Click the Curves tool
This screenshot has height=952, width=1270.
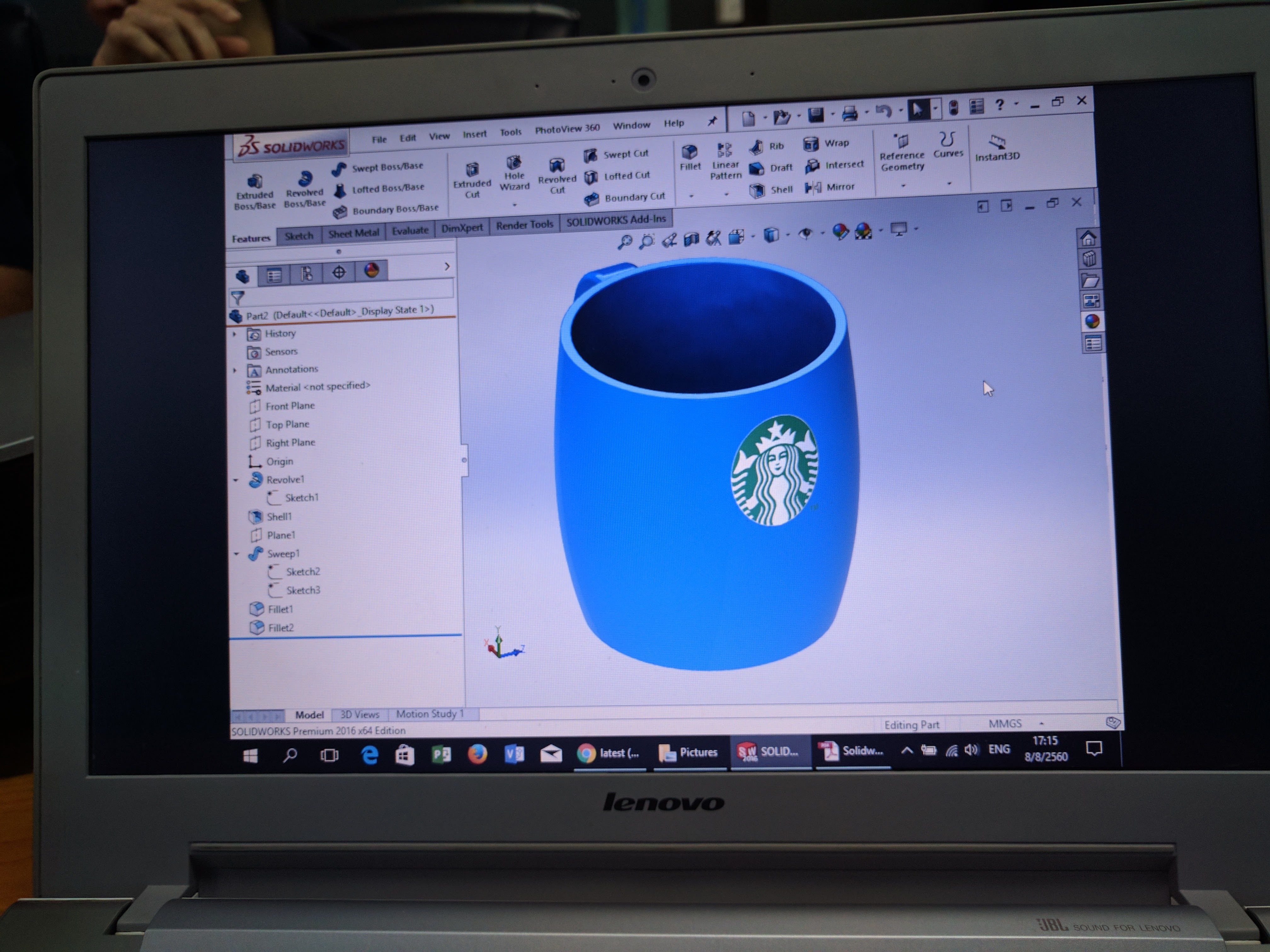948,145
